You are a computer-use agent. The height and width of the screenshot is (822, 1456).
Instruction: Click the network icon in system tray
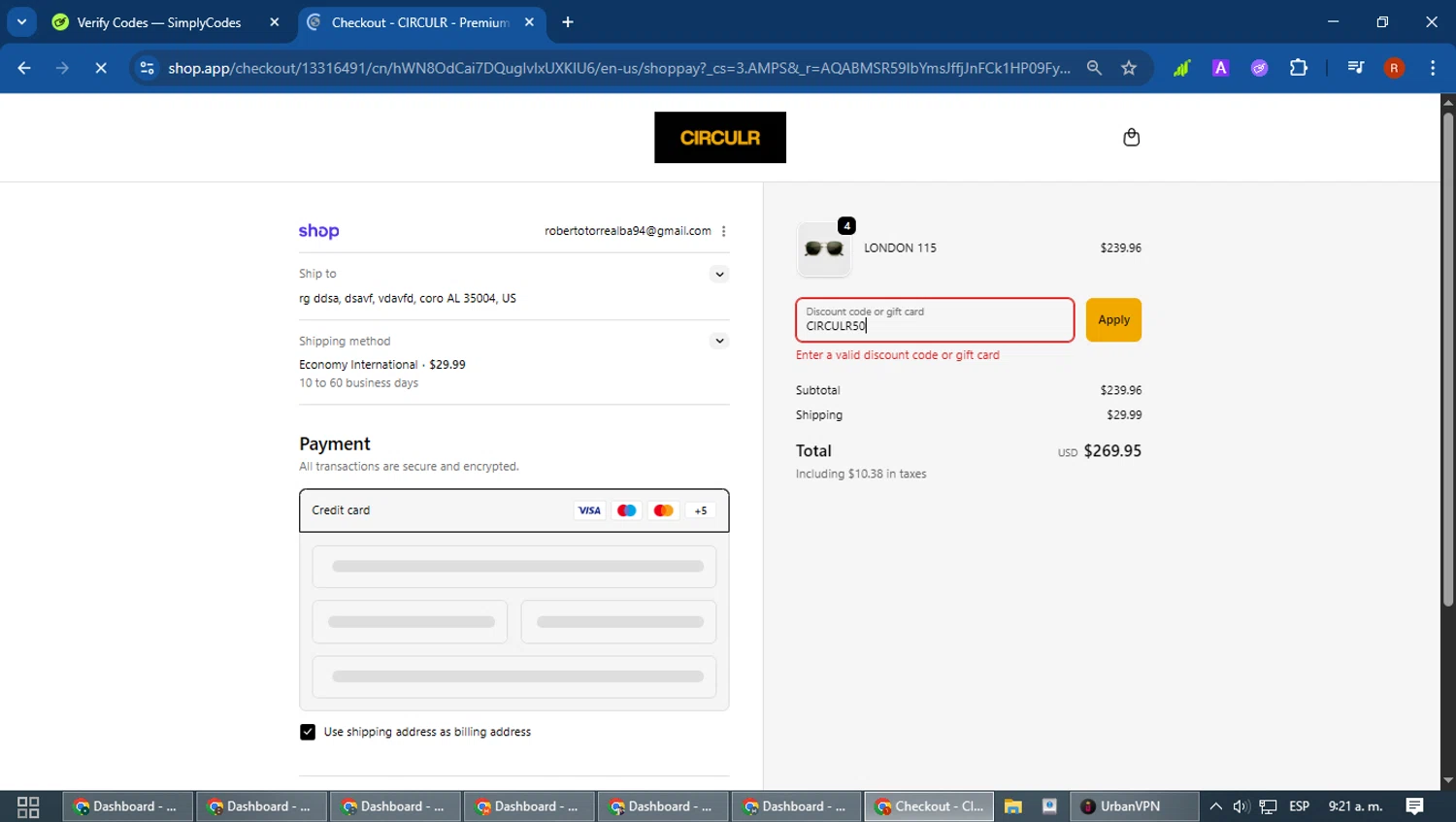click(1268, 806)
